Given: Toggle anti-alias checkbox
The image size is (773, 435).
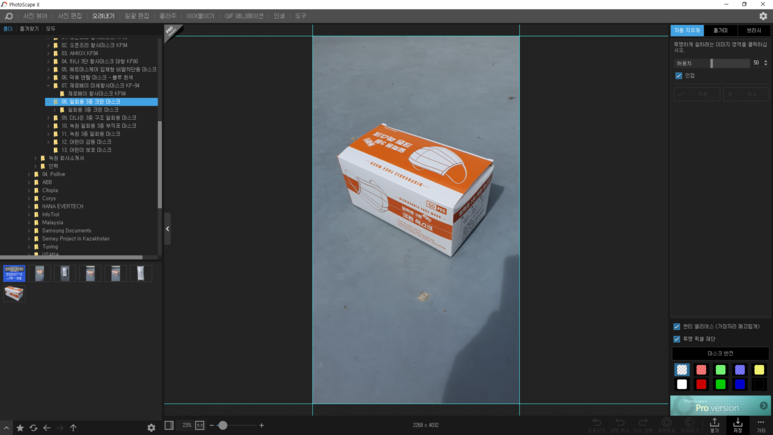Looking at the screenshot, I should click(x=677, y=326).
